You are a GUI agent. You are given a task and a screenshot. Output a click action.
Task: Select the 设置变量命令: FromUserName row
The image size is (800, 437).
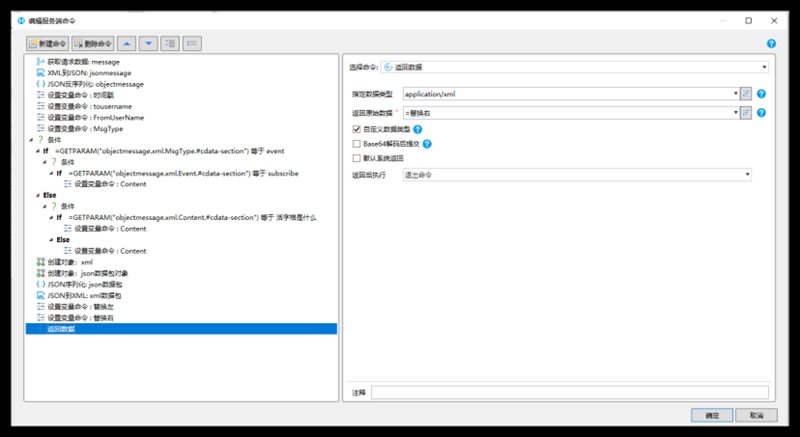[x=95, y=117]
